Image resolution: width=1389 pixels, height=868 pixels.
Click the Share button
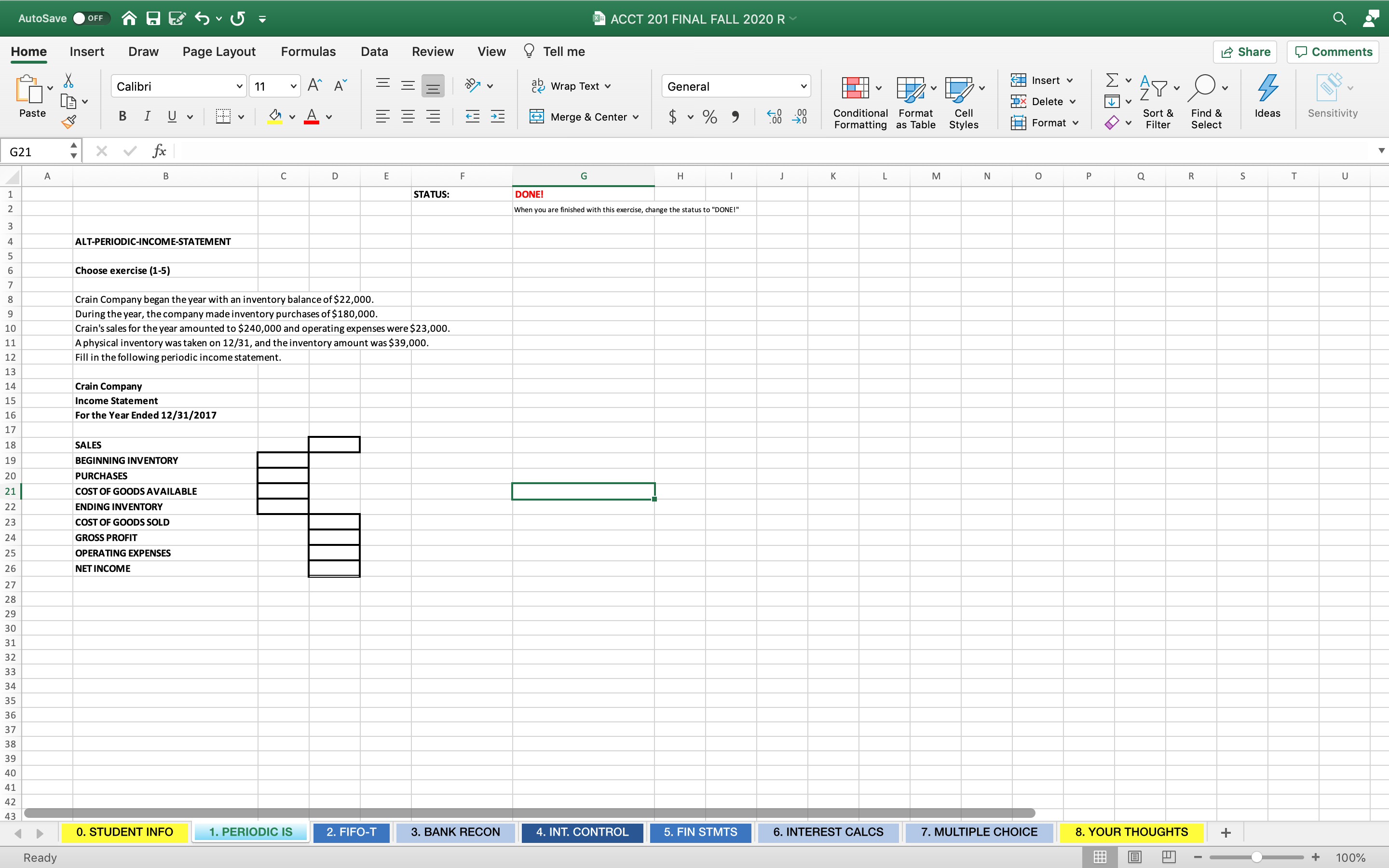[x=1245, y=52]
